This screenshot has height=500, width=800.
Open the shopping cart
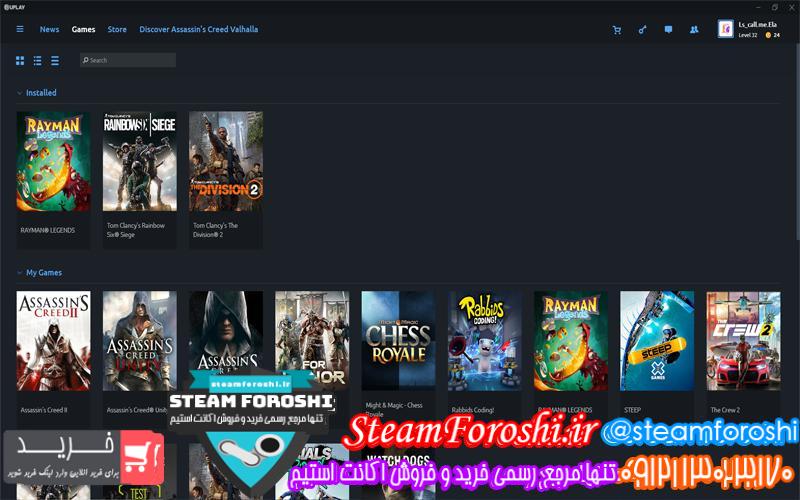[x=617, y=30]
